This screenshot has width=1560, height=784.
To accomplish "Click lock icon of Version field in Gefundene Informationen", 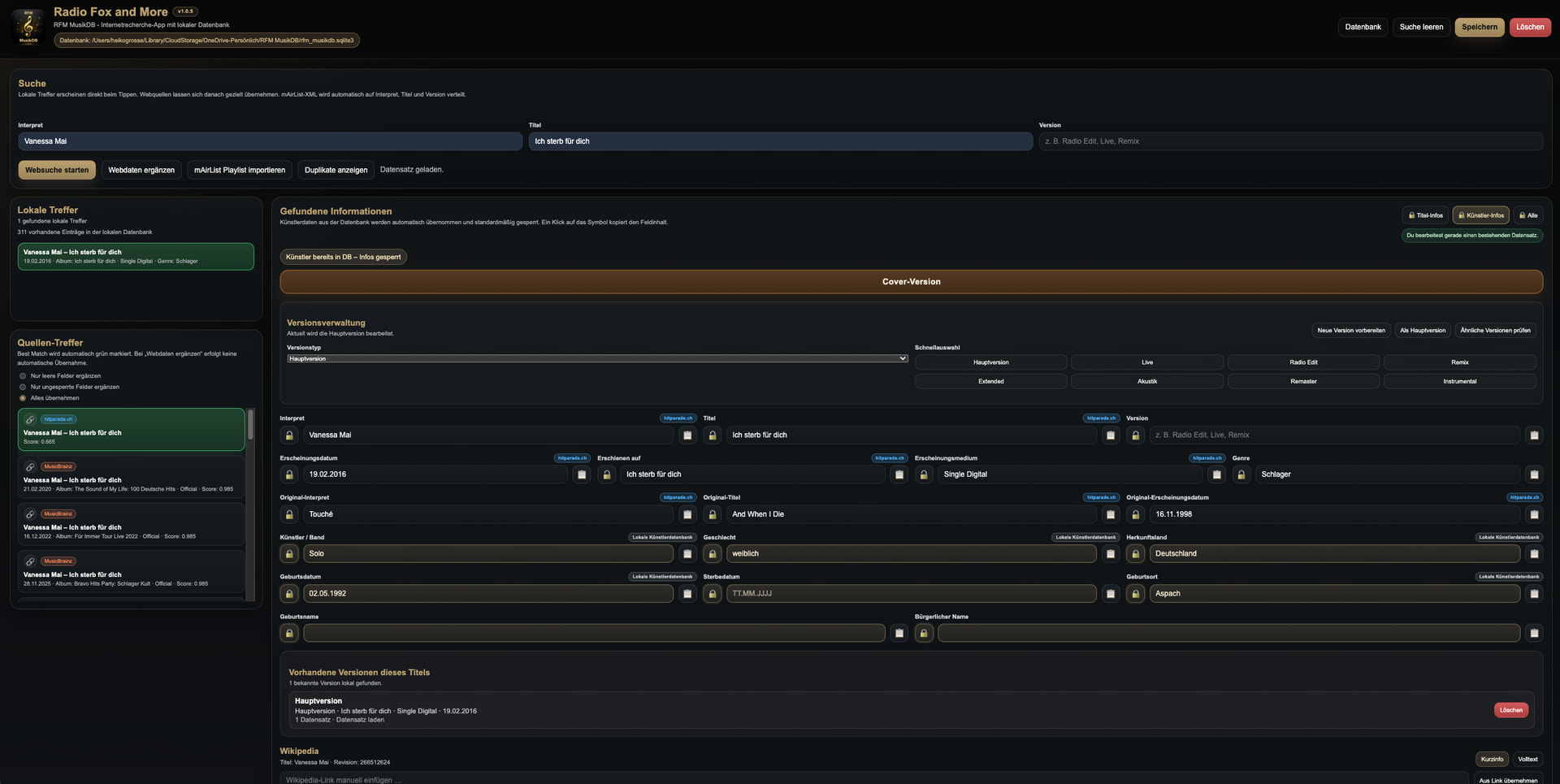I will pos(1136,435).
